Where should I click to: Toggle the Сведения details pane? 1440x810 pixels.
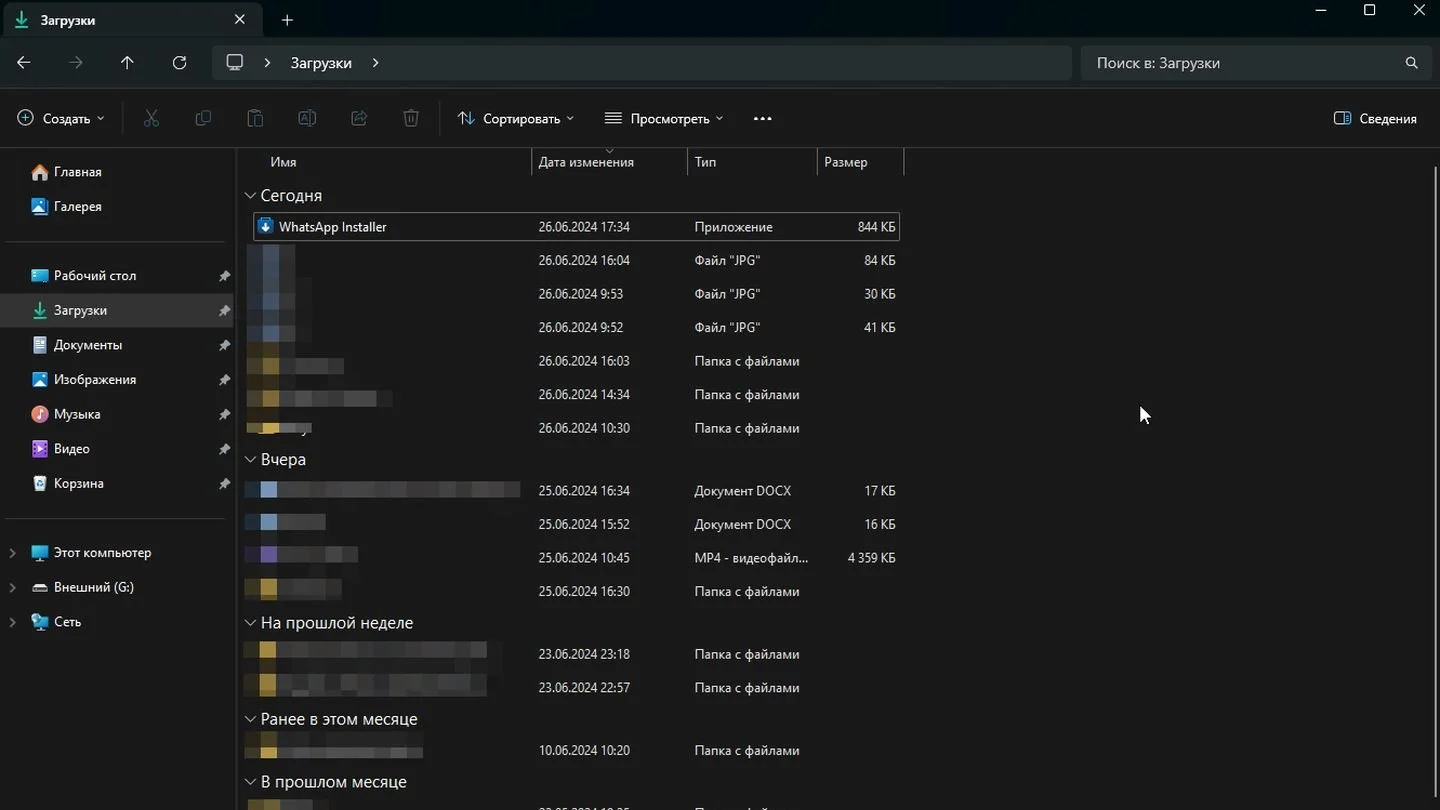click(x=1375, y=118)
